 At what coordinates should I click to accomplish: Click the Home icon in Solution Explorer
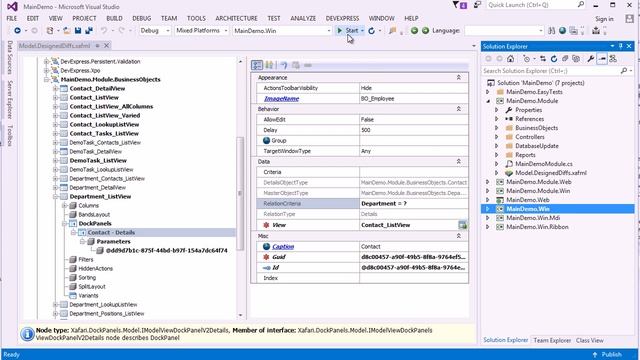click(510, 59)
